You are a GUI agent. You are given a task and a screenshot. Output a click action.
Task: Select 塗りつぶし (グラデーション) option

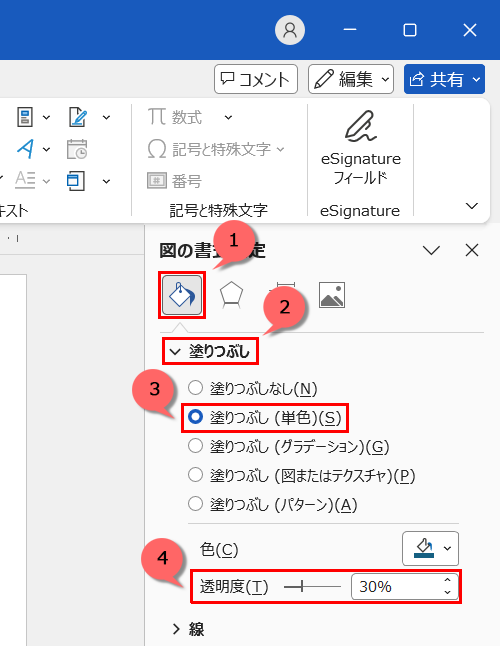[x=288, y=446]
